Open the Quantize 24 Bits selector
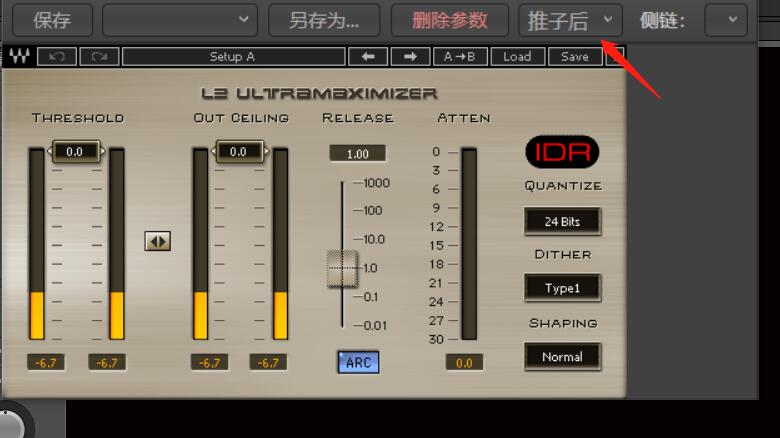 click(x=563, y=221)
